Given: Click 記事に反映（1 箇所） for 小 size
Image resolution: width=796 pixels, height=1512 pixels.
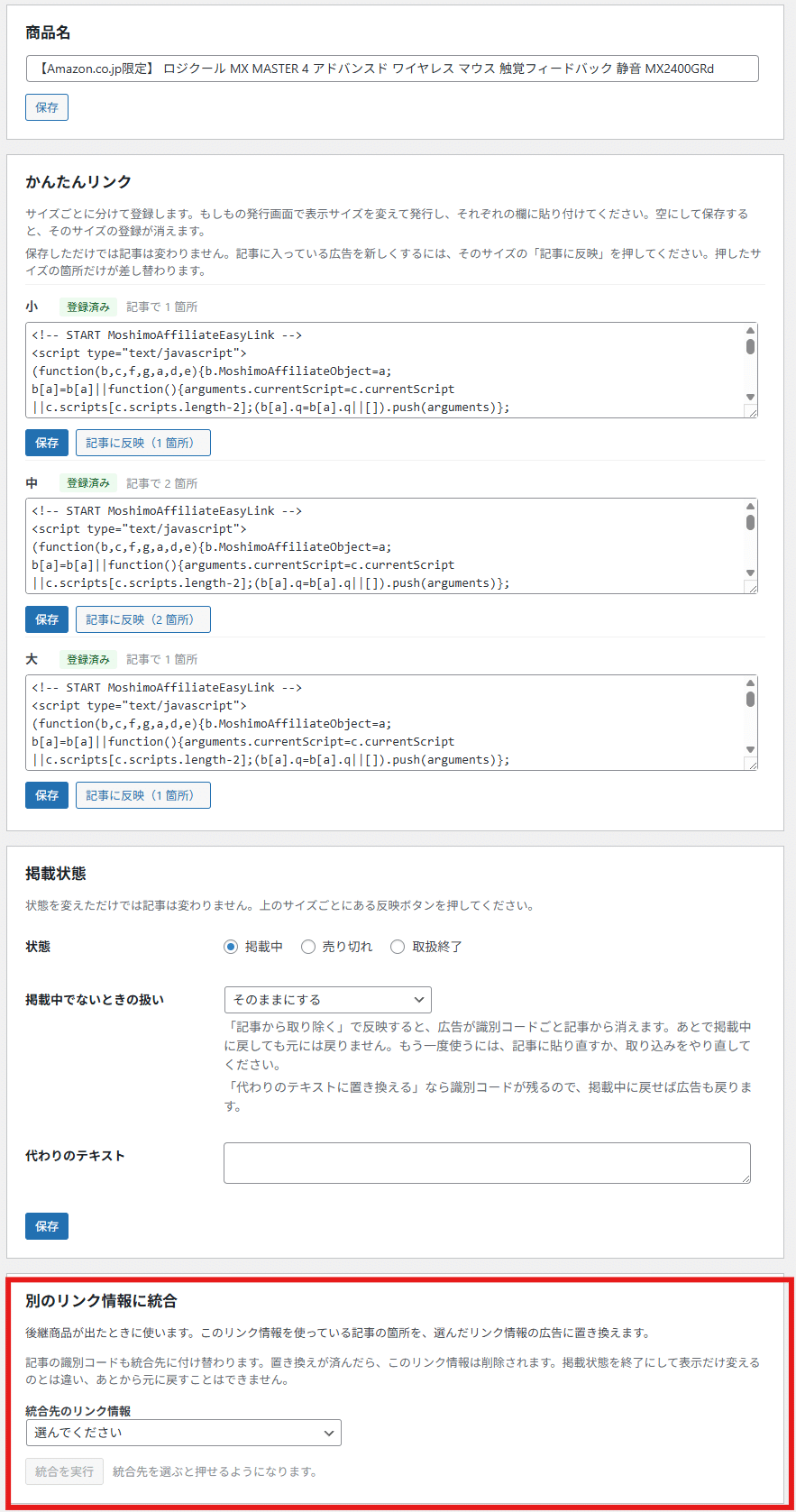Looking at the screenshot, I should tap(143, 443).
